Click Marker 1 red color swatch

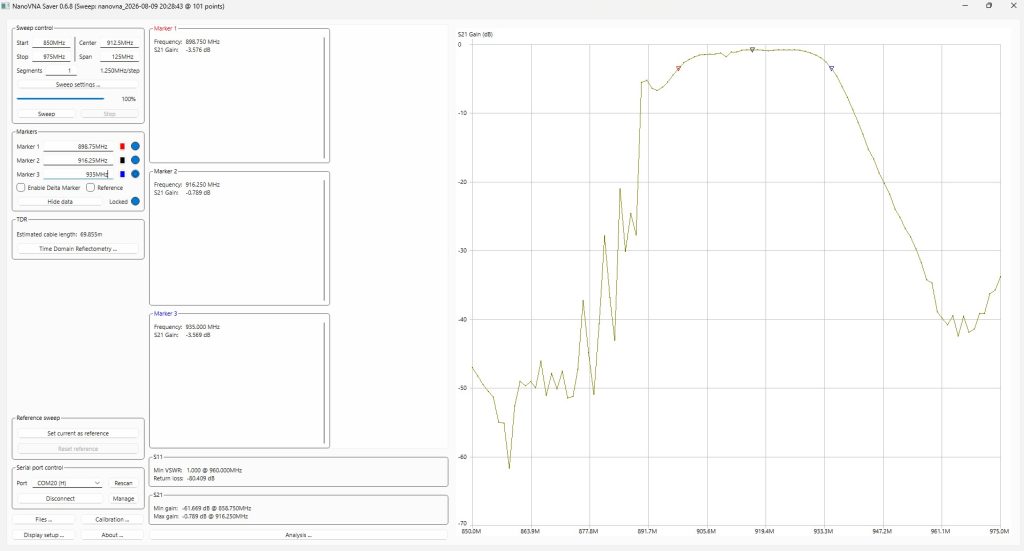point(122,146)
